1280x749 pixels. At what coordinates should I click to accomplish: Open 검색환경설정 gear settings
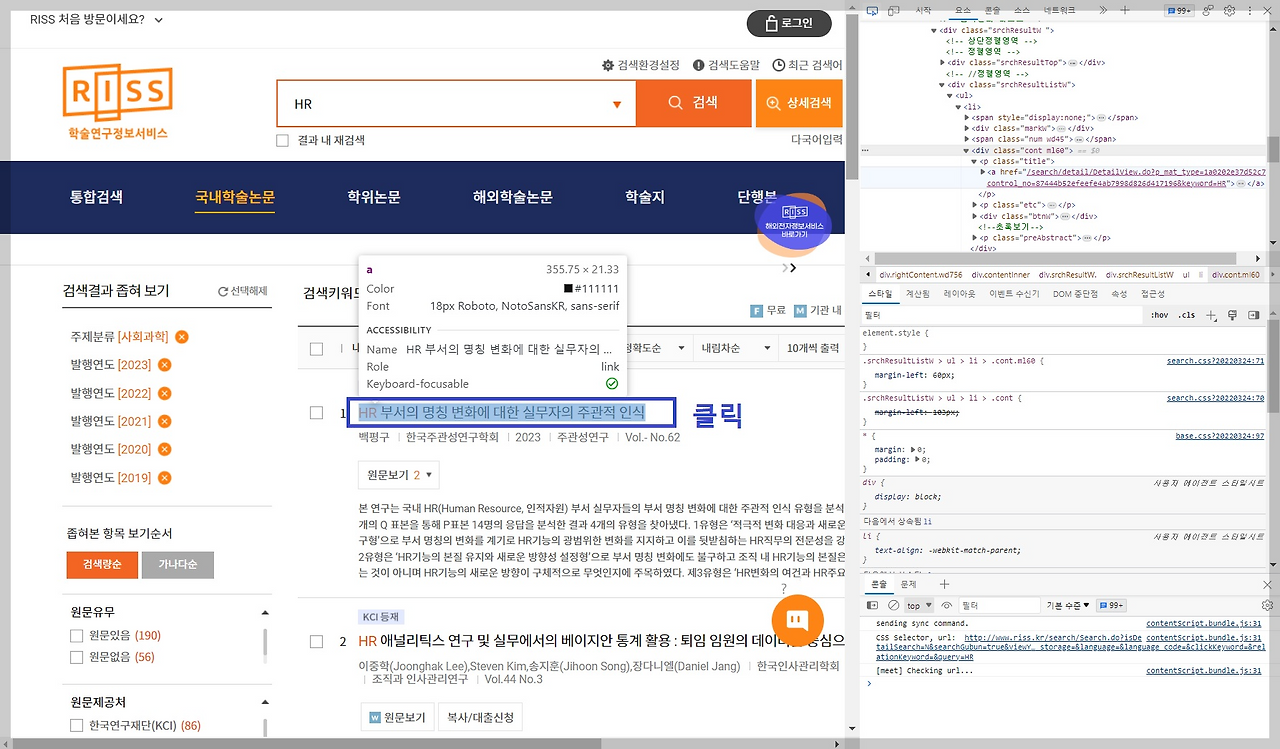(x=640, y=65)
